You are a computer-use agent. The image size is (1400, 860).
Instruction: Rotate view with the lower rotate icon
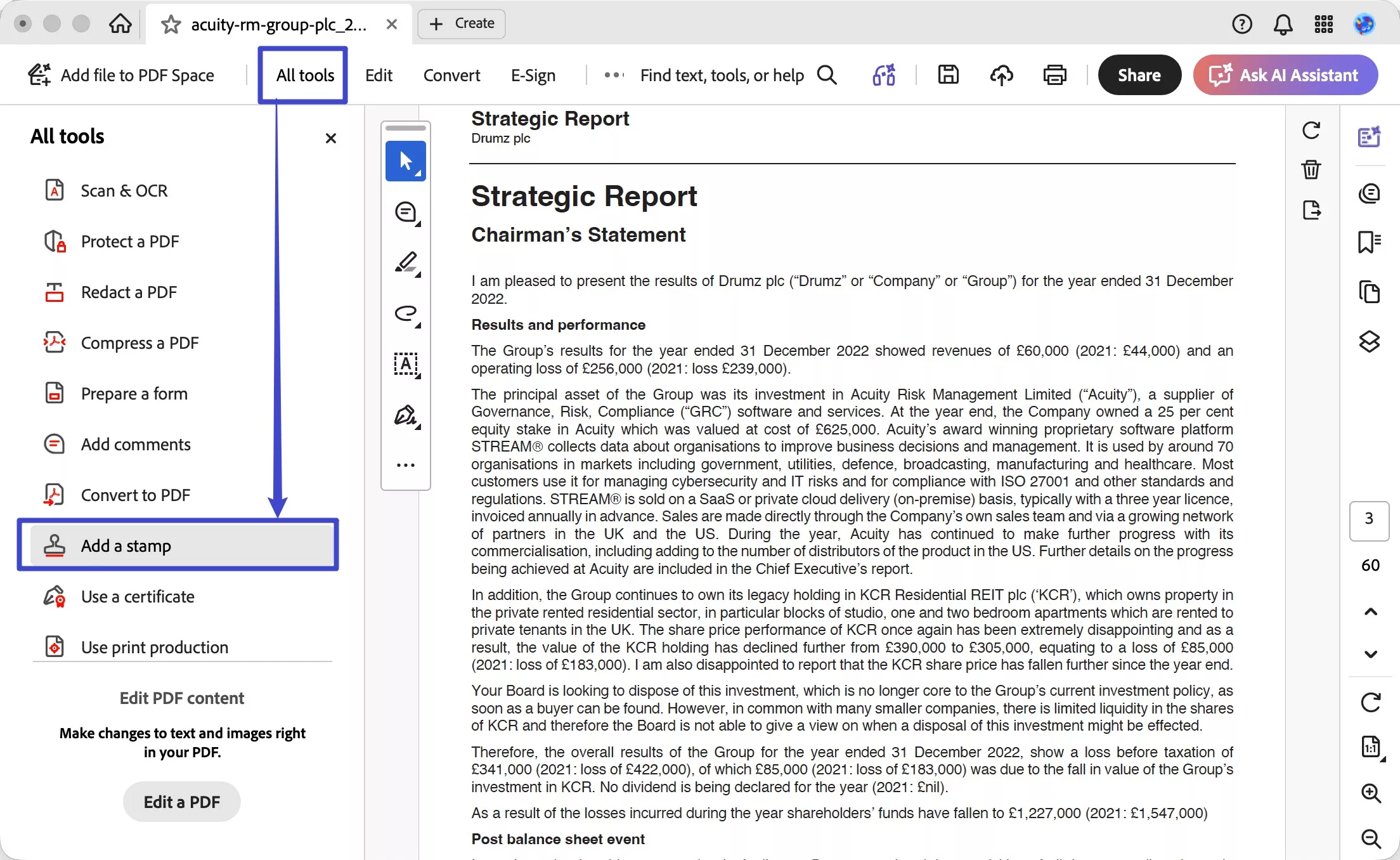(x=1370, y=702)
